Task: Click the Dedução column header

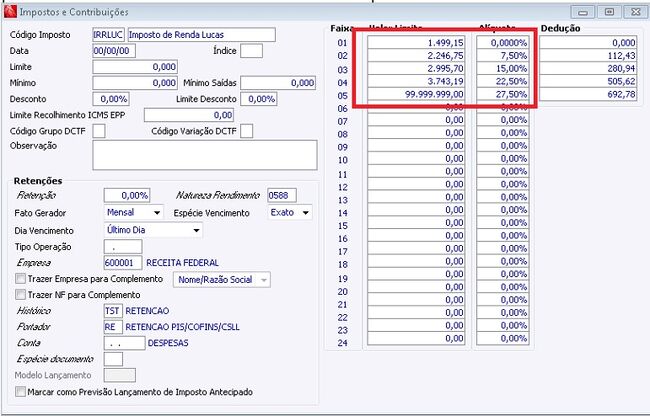Action: click(560, 28)
